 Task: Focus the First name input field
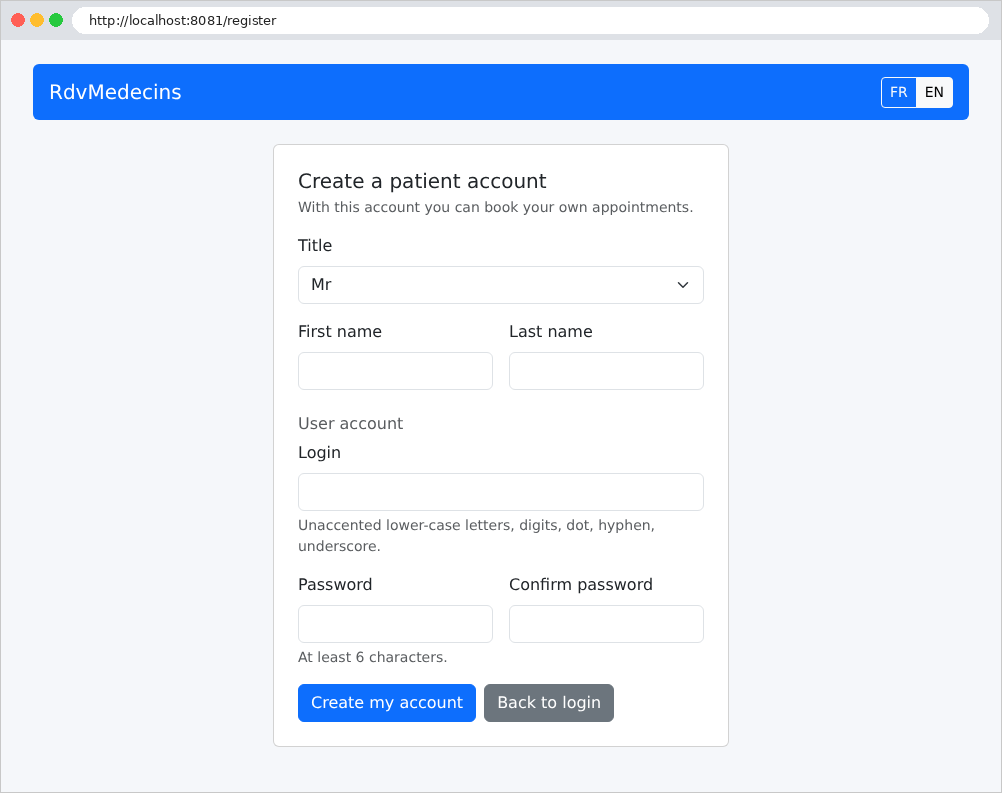tap(395, 371)
